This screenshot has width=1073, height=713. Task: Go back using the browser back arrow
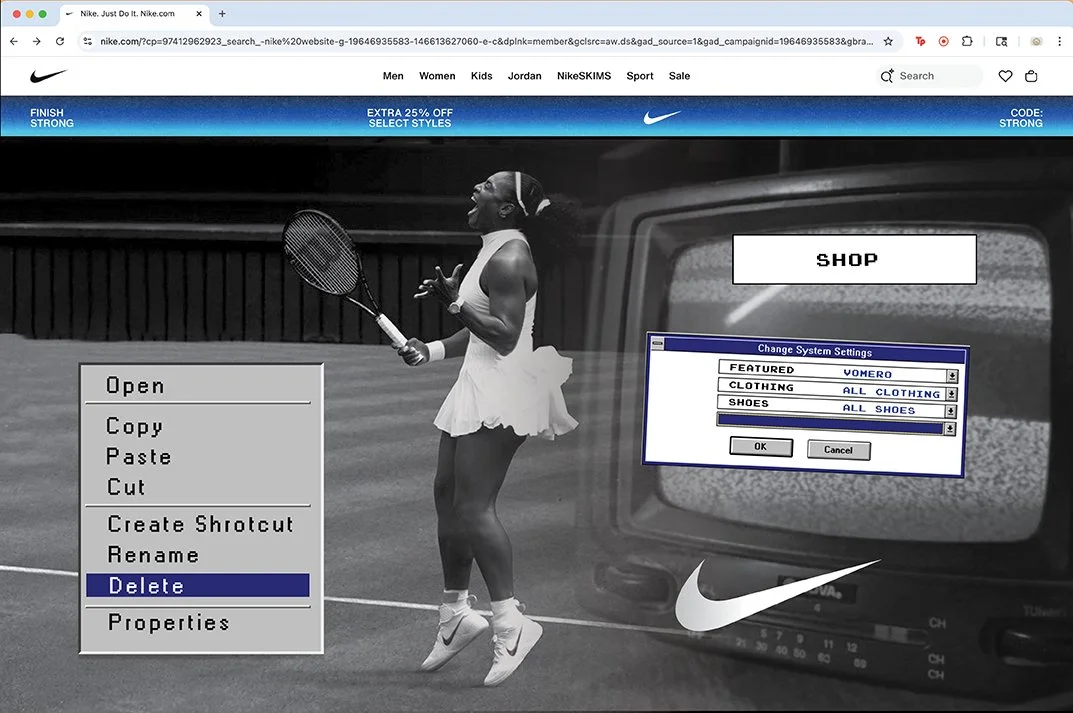point(13,41)
